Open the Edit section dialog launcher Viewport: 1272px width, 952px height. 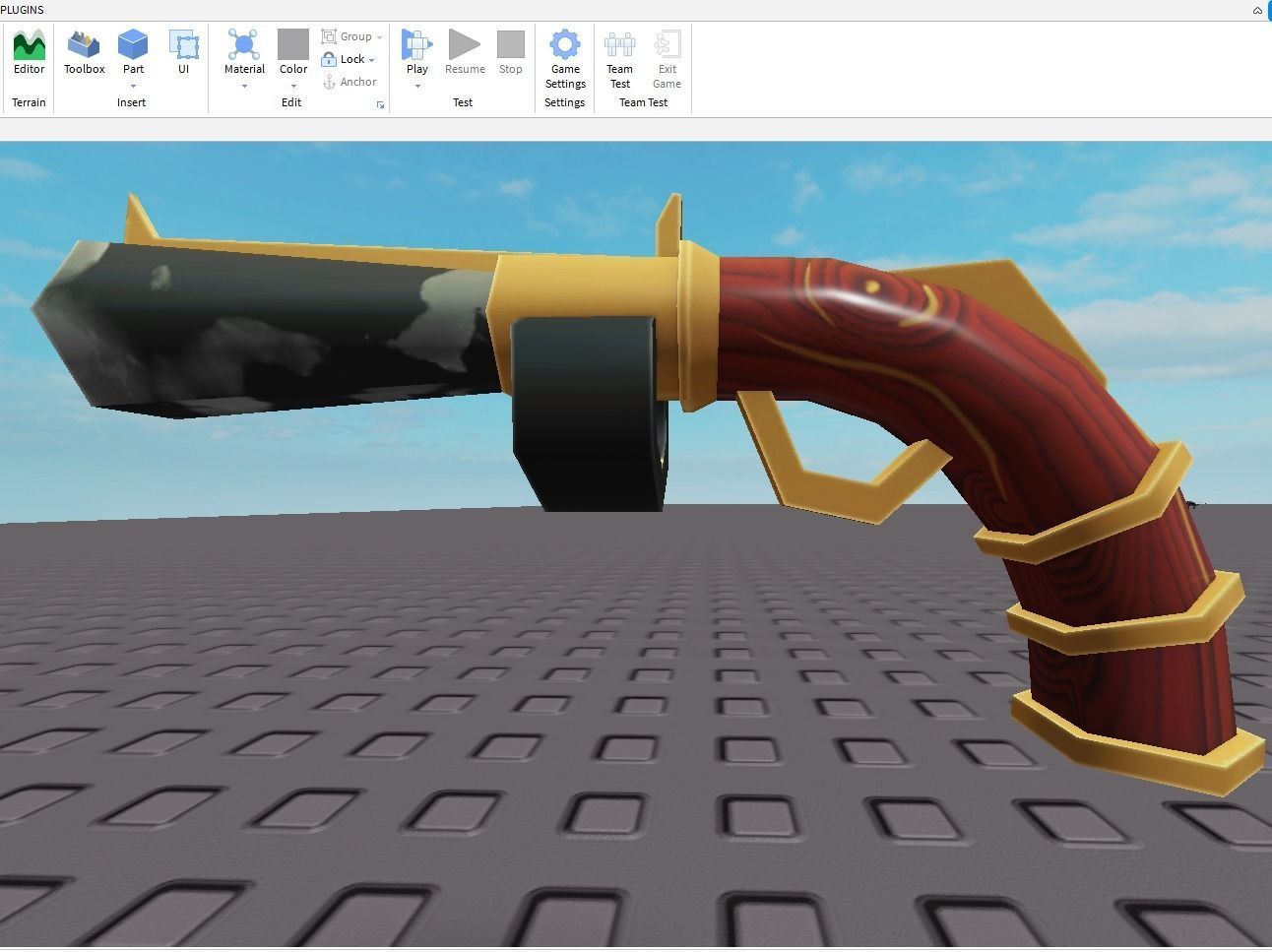coord(381,104)
